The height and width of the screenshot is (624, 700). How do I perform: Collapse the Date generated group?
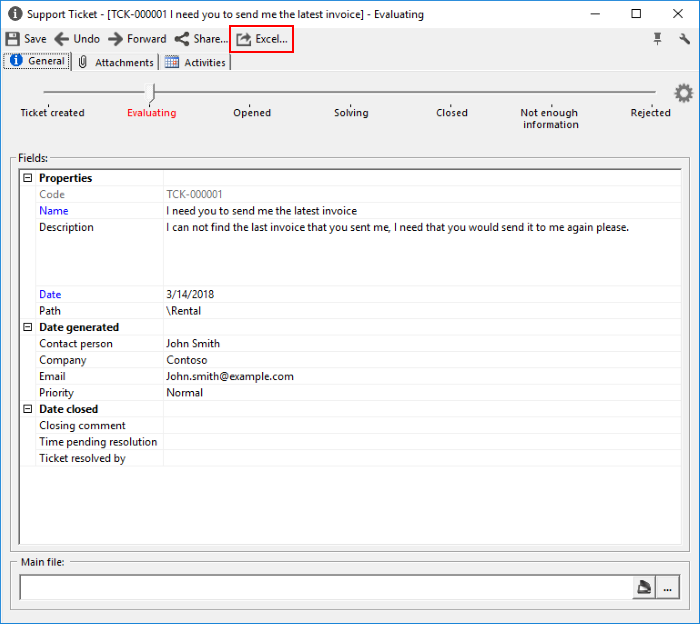pyautogui.click(x=28, y=327)
